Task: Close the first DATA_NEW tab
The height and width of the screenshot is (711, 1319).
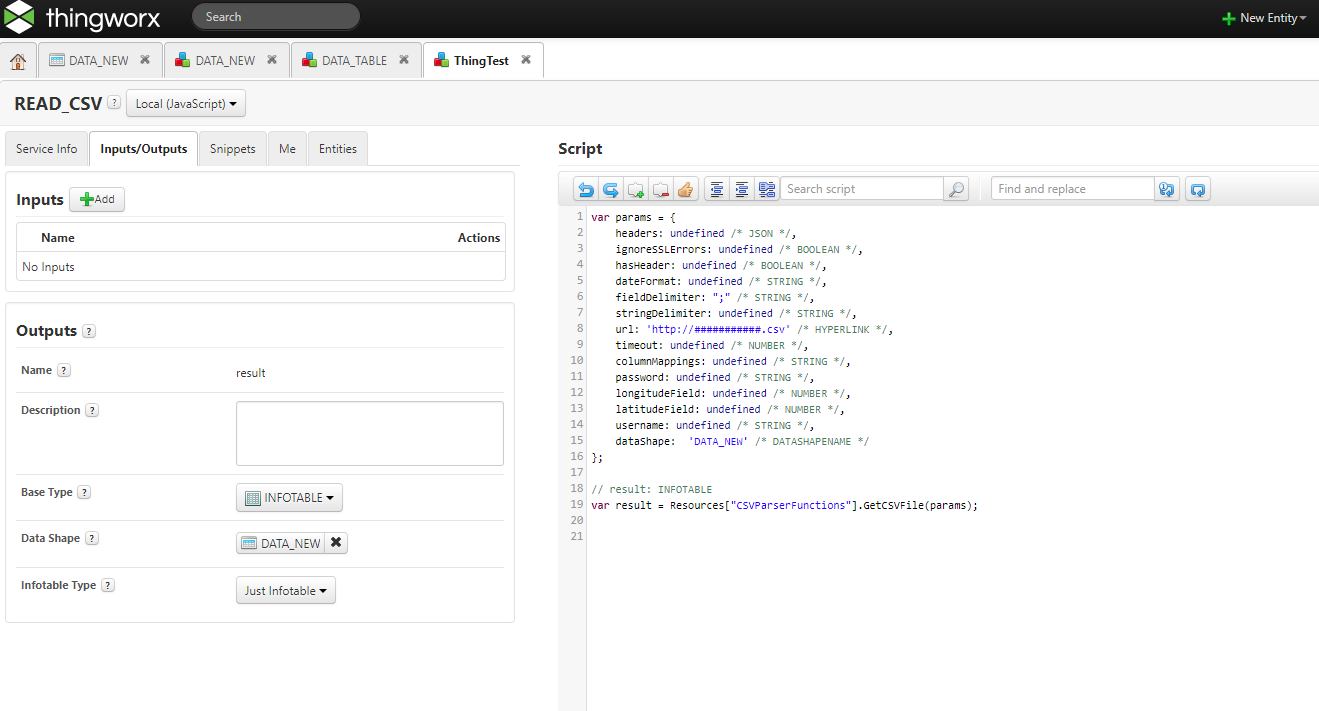Action: pos(145,60)
